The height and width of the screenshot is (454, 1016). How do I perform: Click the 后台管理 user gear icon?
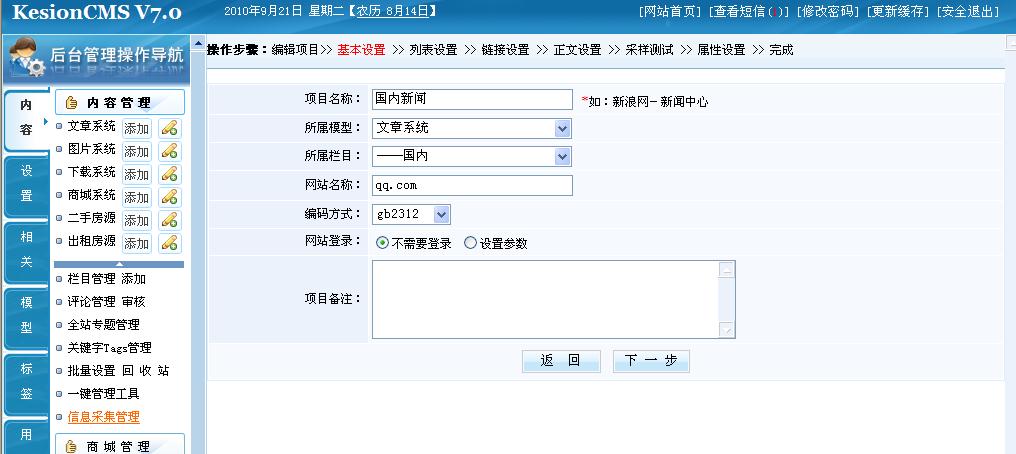(27, 57)
